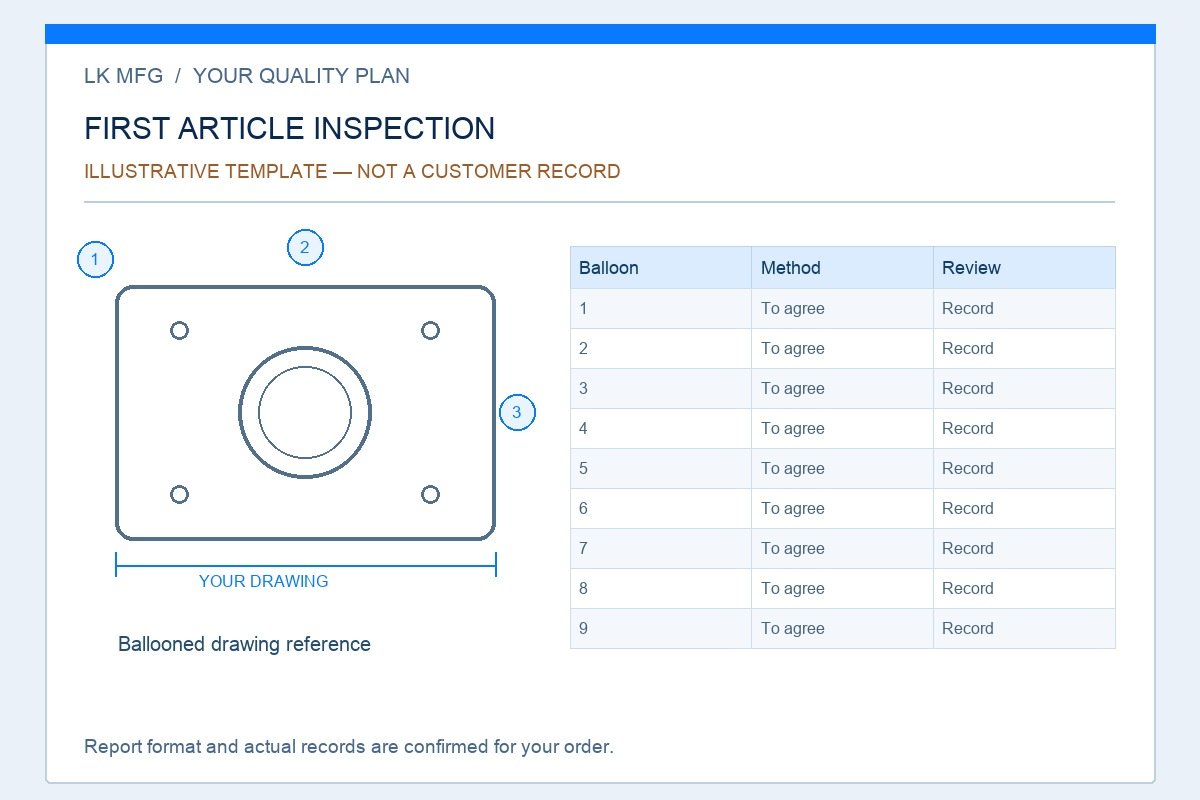Click the top-left mounting hole
This screenshot has height=800, width=1200.
point(180,330)
